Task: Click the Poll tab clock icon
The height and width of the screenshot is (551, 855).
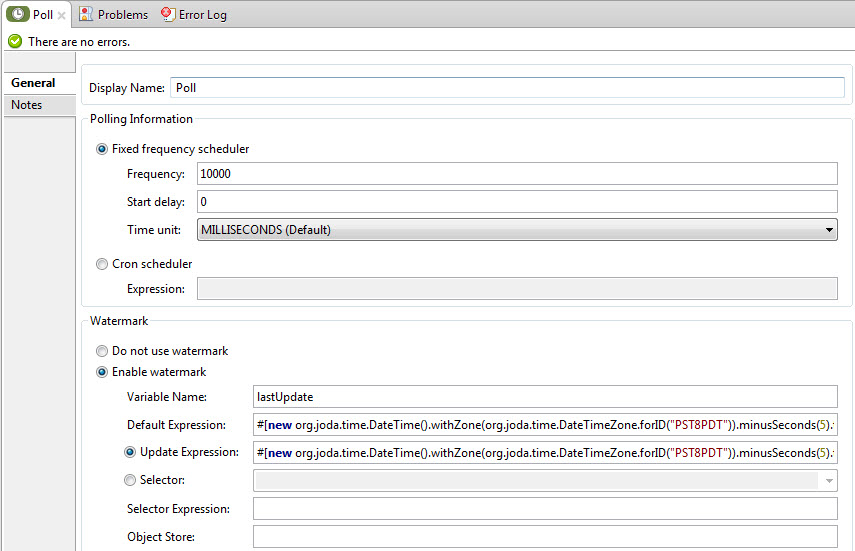Action: (18, 14)
